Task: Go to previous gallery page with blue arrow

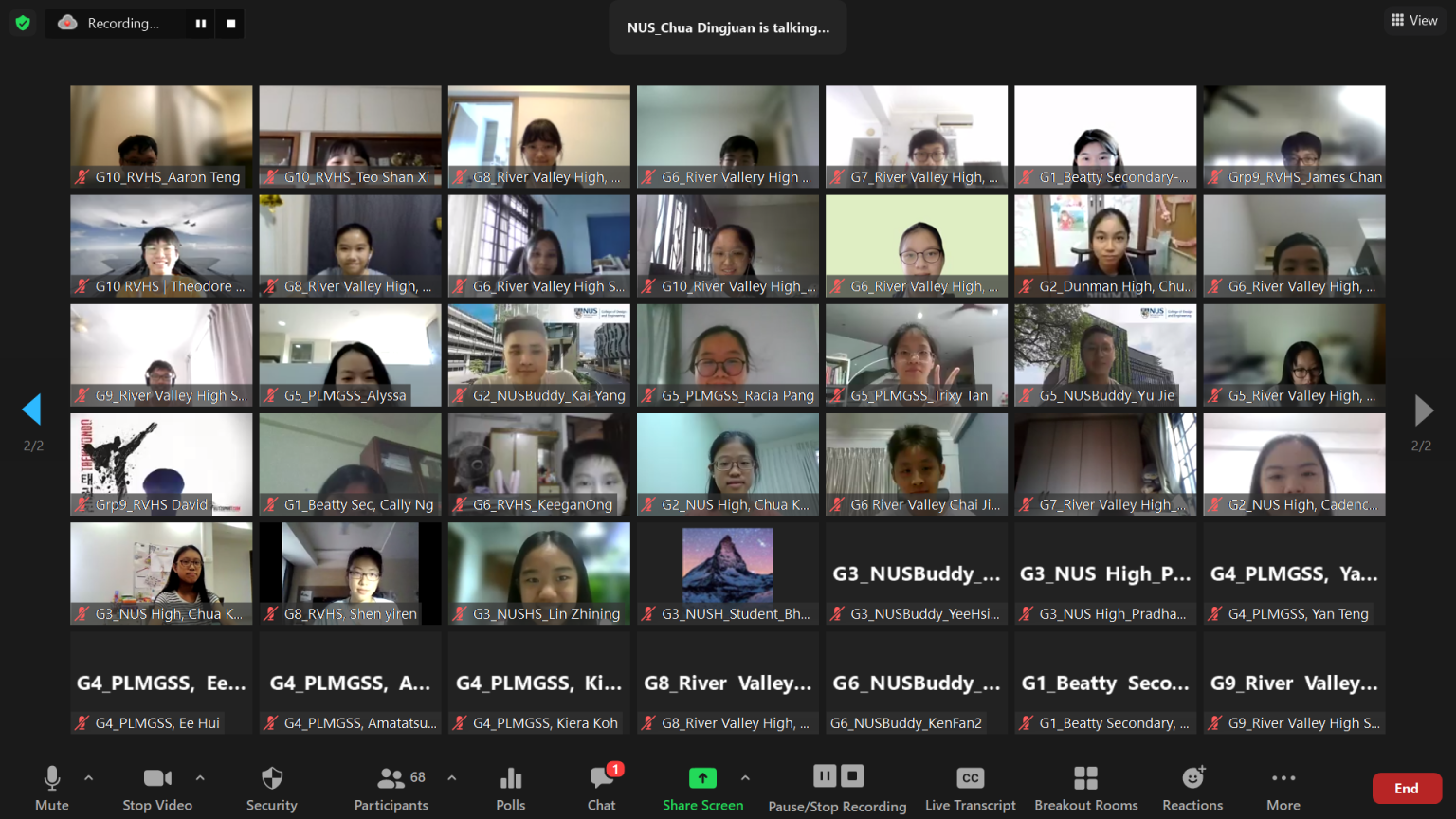Action: [31, 409]
